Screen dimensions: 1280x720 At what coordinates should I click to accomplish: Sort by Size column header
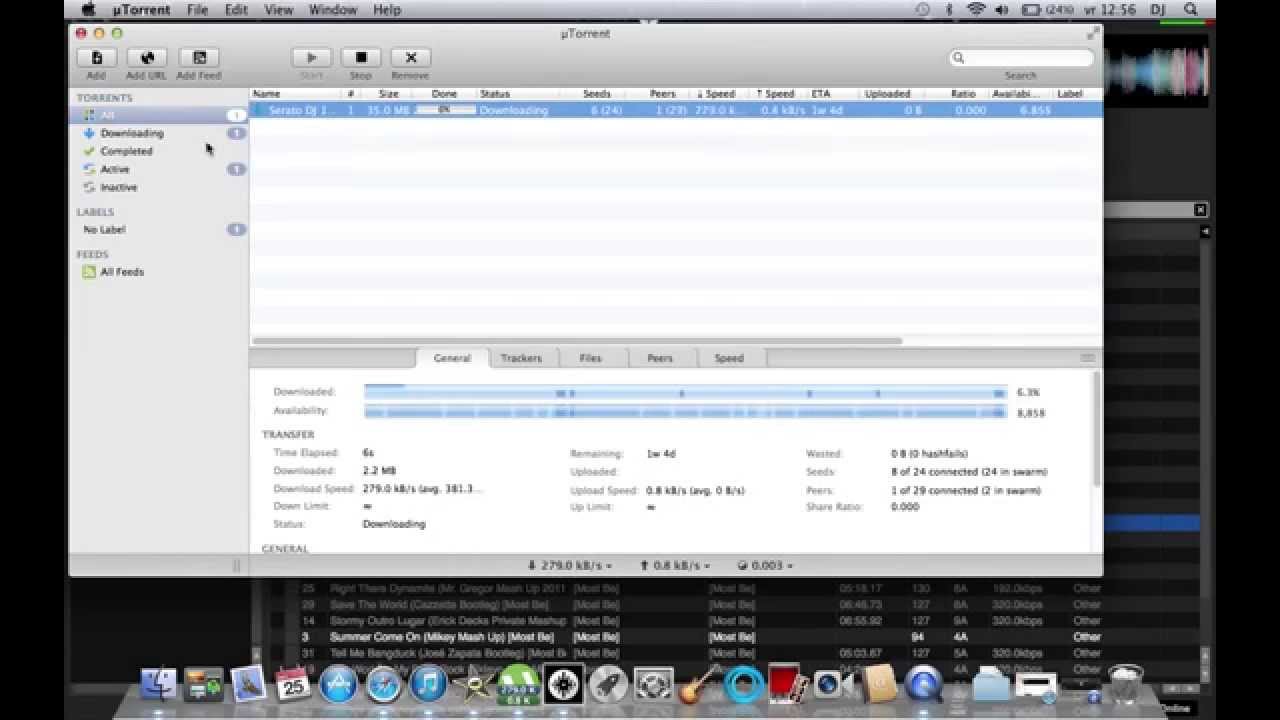click(388, 94)
